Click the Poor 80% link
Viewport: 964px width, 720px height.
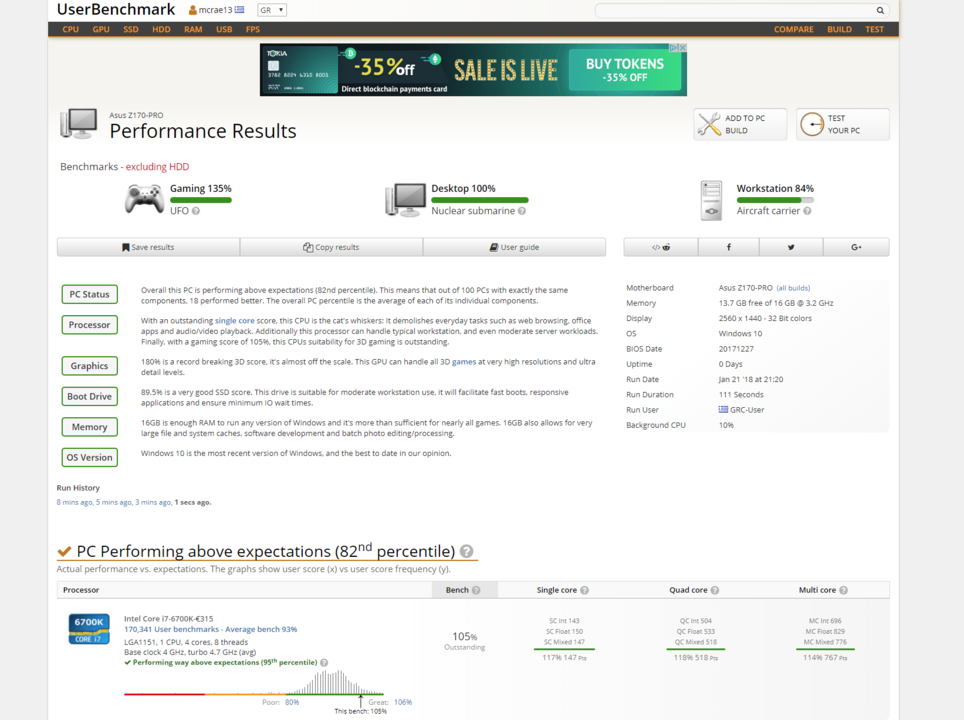tap(292, 702)
